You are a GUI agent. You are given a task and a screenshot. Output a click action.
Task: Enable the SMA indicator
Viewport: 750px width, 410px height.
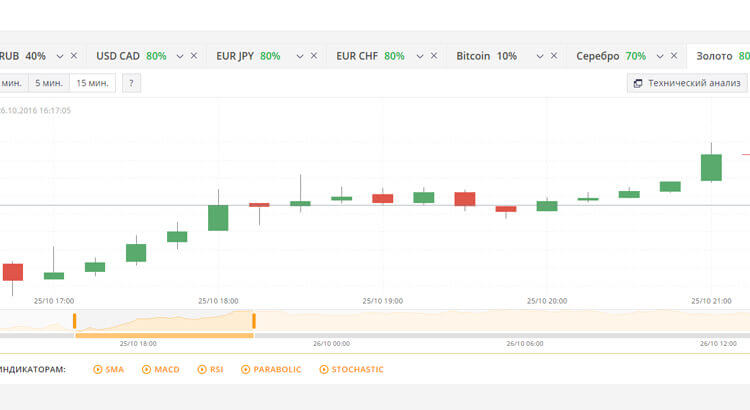(x=109, y=369)
